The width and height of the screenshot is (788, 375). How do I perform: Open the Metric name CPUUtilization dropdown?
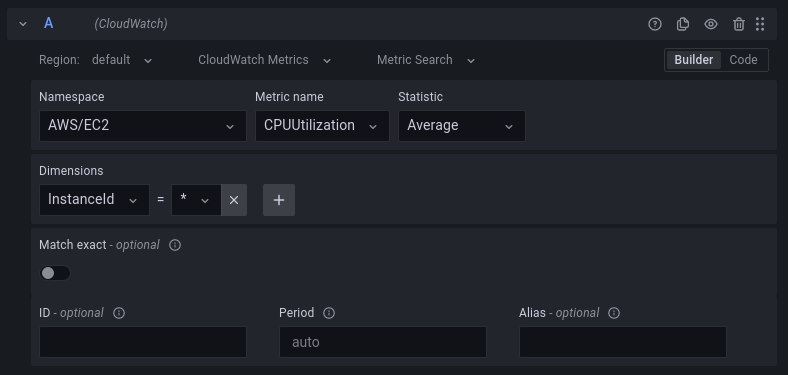(322, 126)
